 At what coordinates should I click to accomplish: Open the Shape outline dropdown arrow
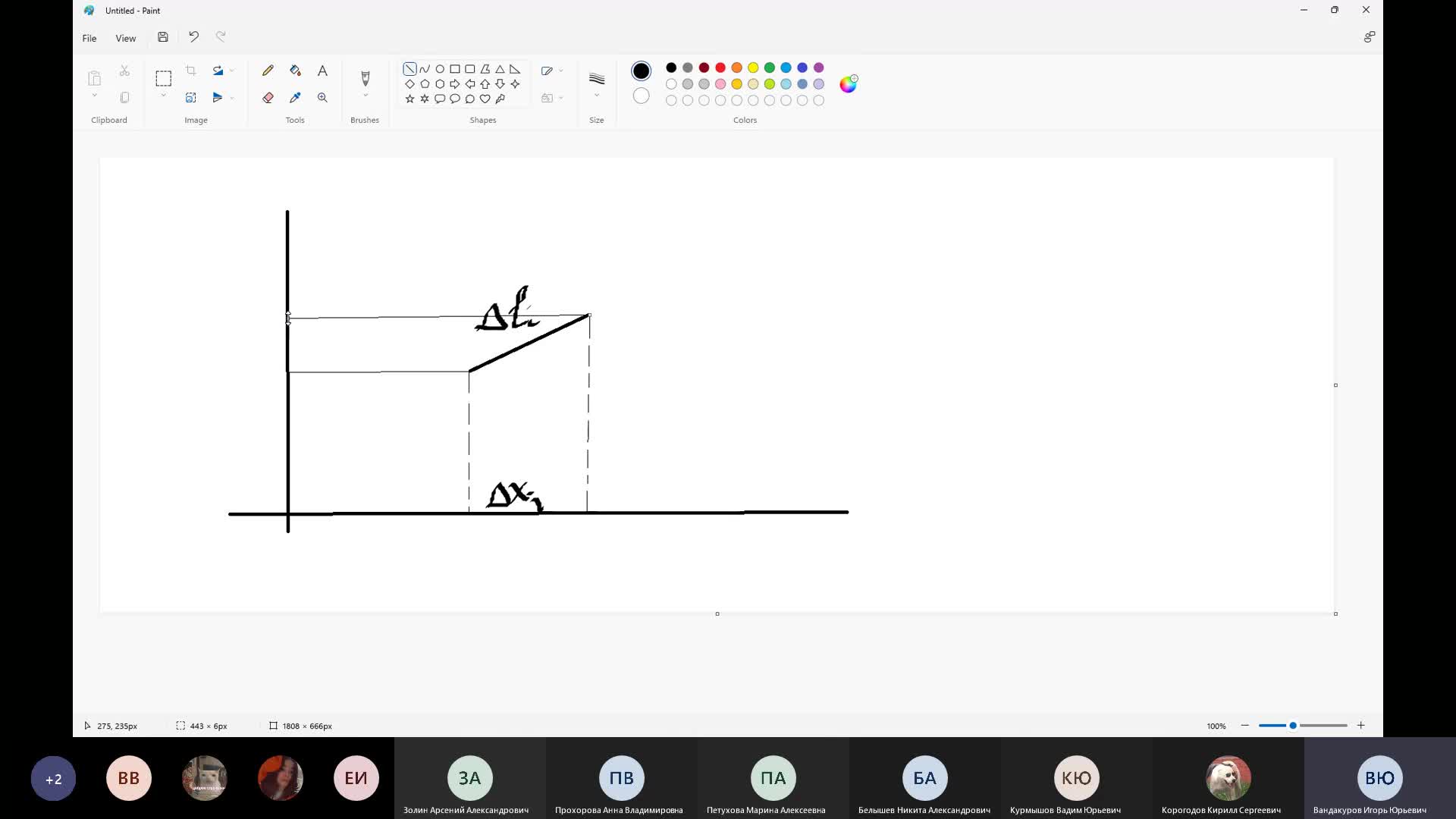coord(560,71)
